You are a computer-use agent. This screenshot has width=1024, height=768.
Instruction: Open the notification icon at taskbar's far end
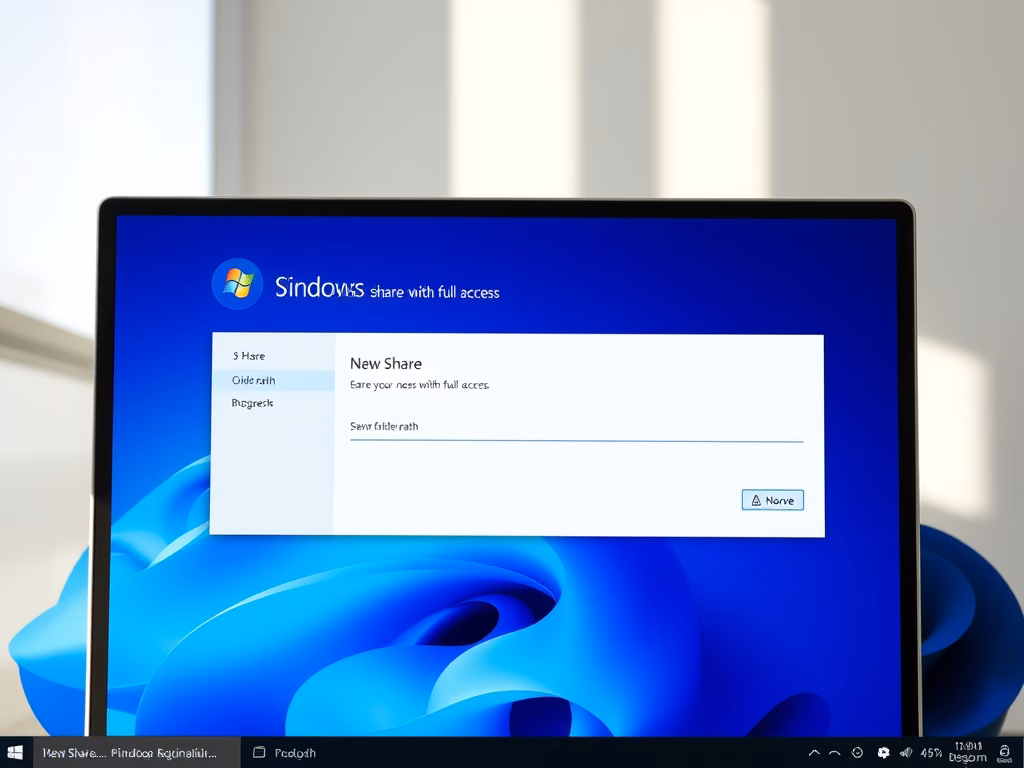point(1005,753)
